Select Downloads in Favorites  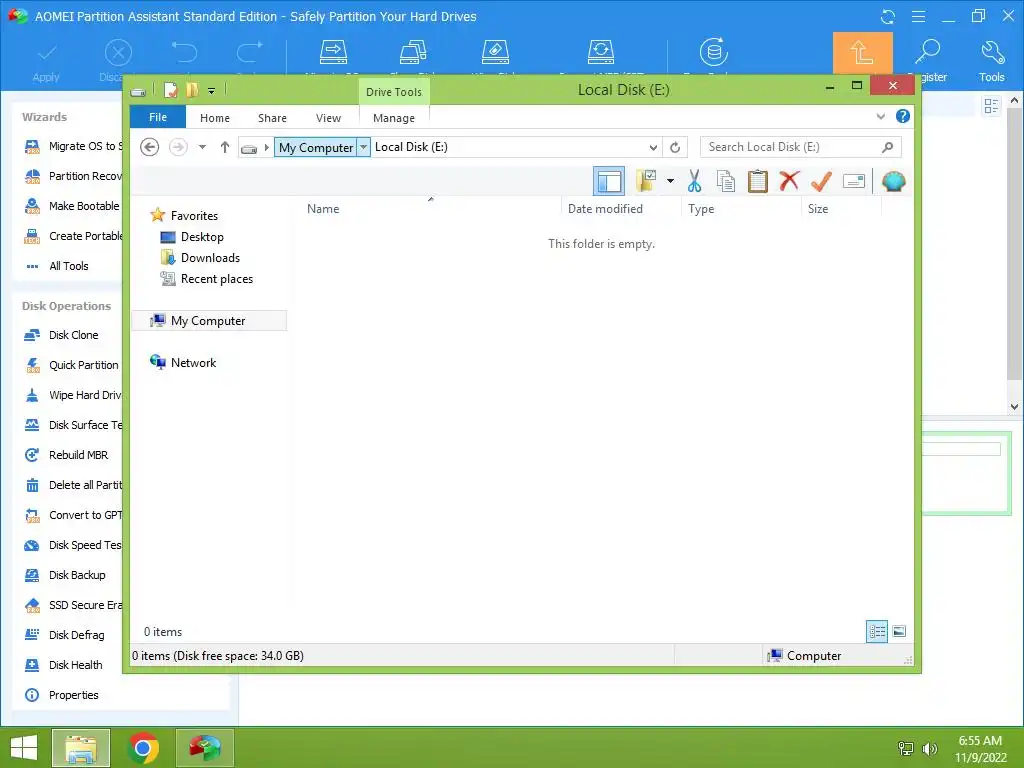pyautogui.click(x=210, y=258)
